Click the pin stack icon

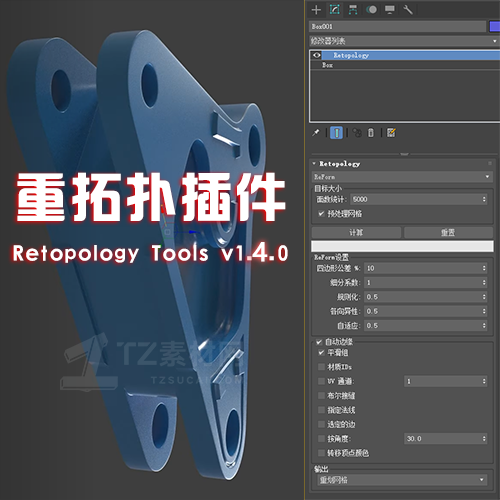click(315, 133)
